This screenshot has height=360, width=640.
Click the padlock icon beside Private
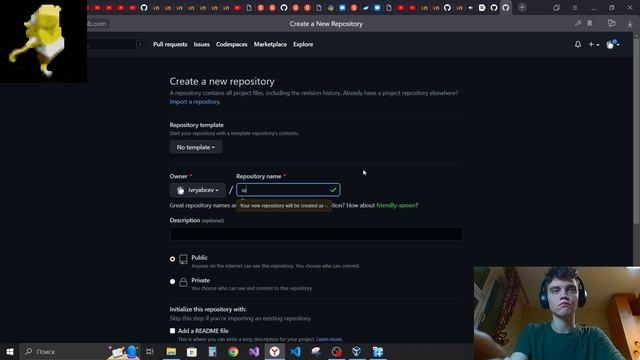tap(183, 282)
